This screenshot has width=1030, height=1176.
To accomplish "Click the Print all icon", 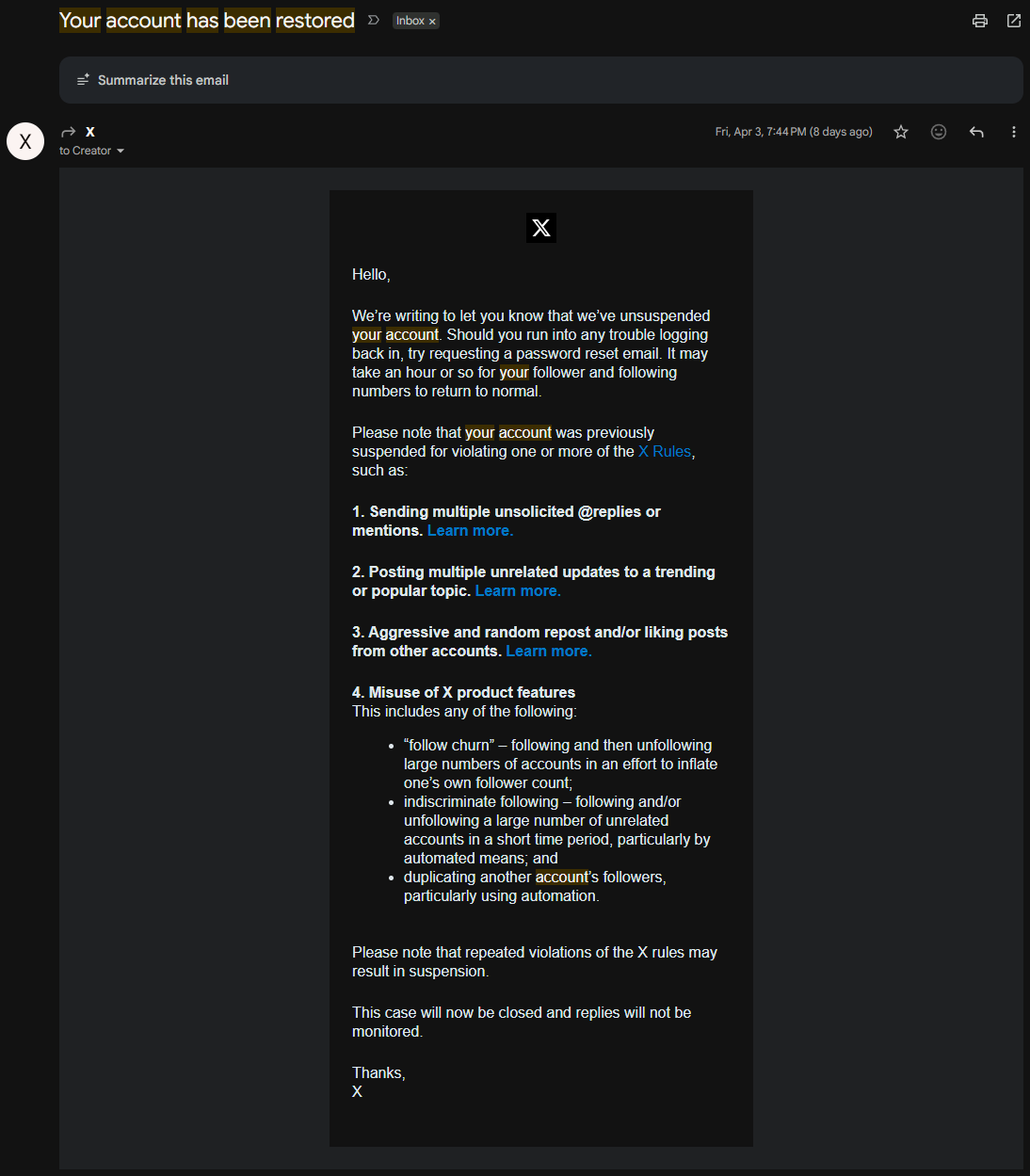I will pos(980,21).
